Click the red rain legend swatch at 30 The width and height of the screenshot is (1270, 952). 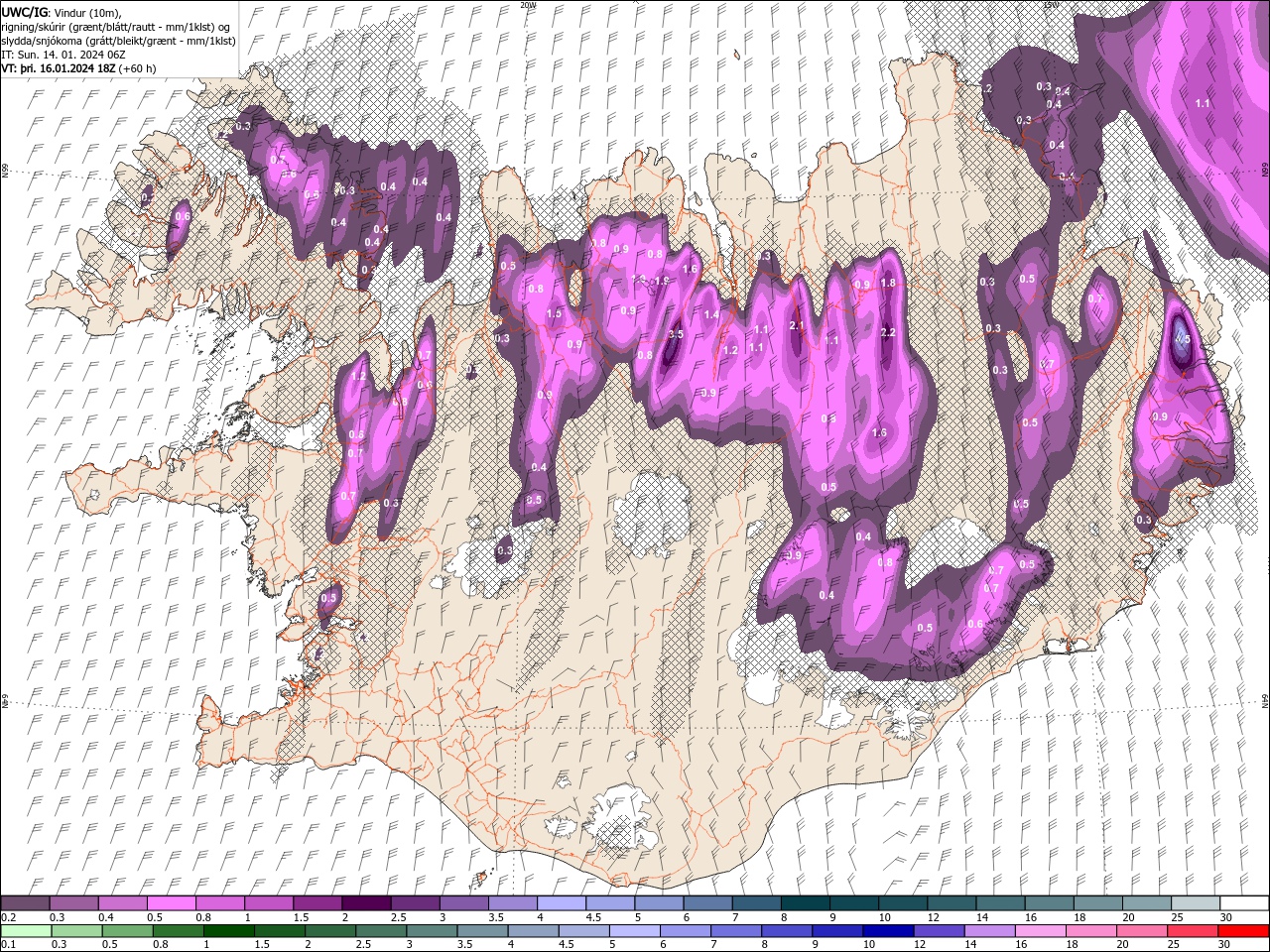click(x=1244, y=931)
